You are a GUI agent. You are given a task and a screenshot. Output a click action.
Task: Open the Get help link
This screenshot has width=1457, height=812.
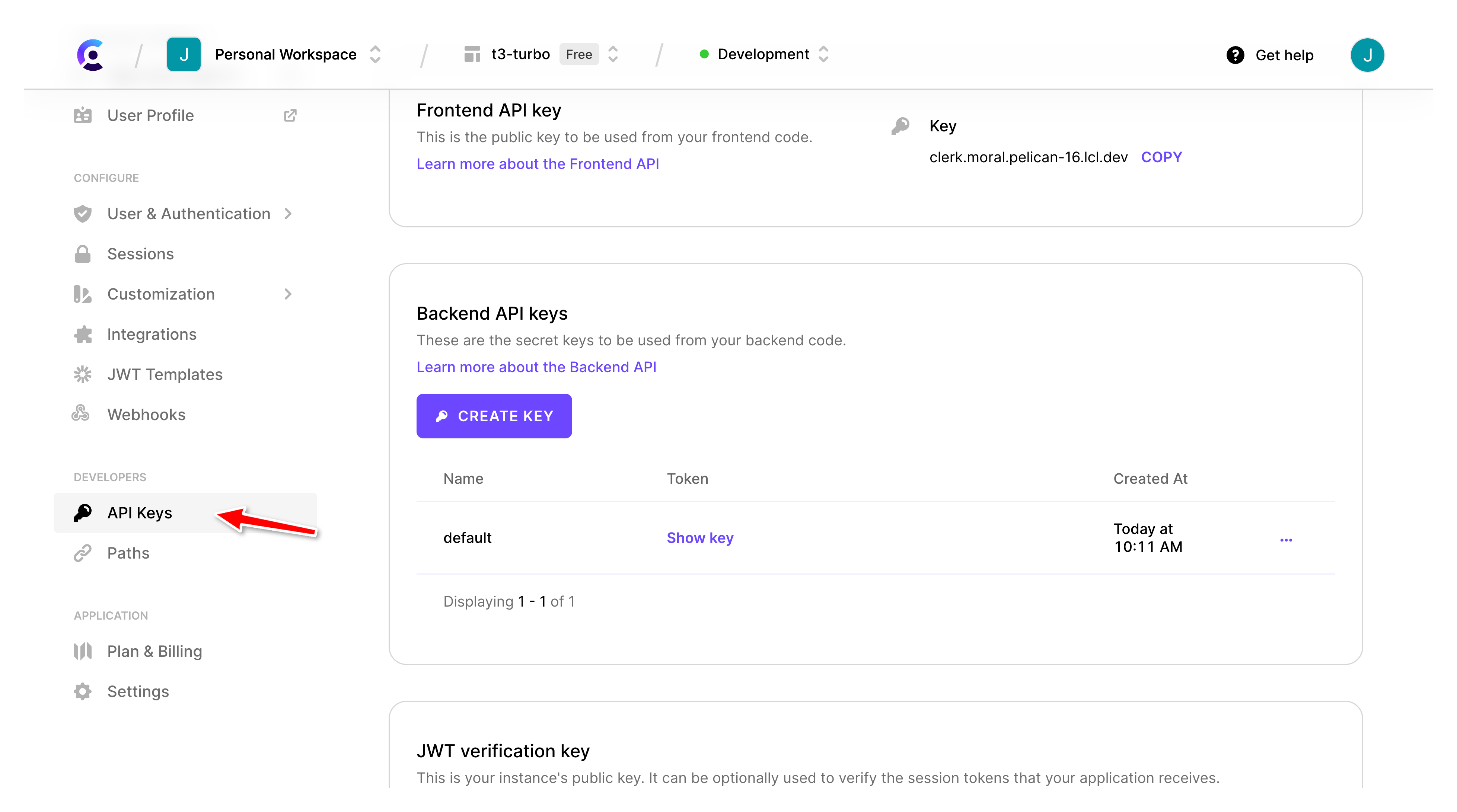tap(1284, 55)
